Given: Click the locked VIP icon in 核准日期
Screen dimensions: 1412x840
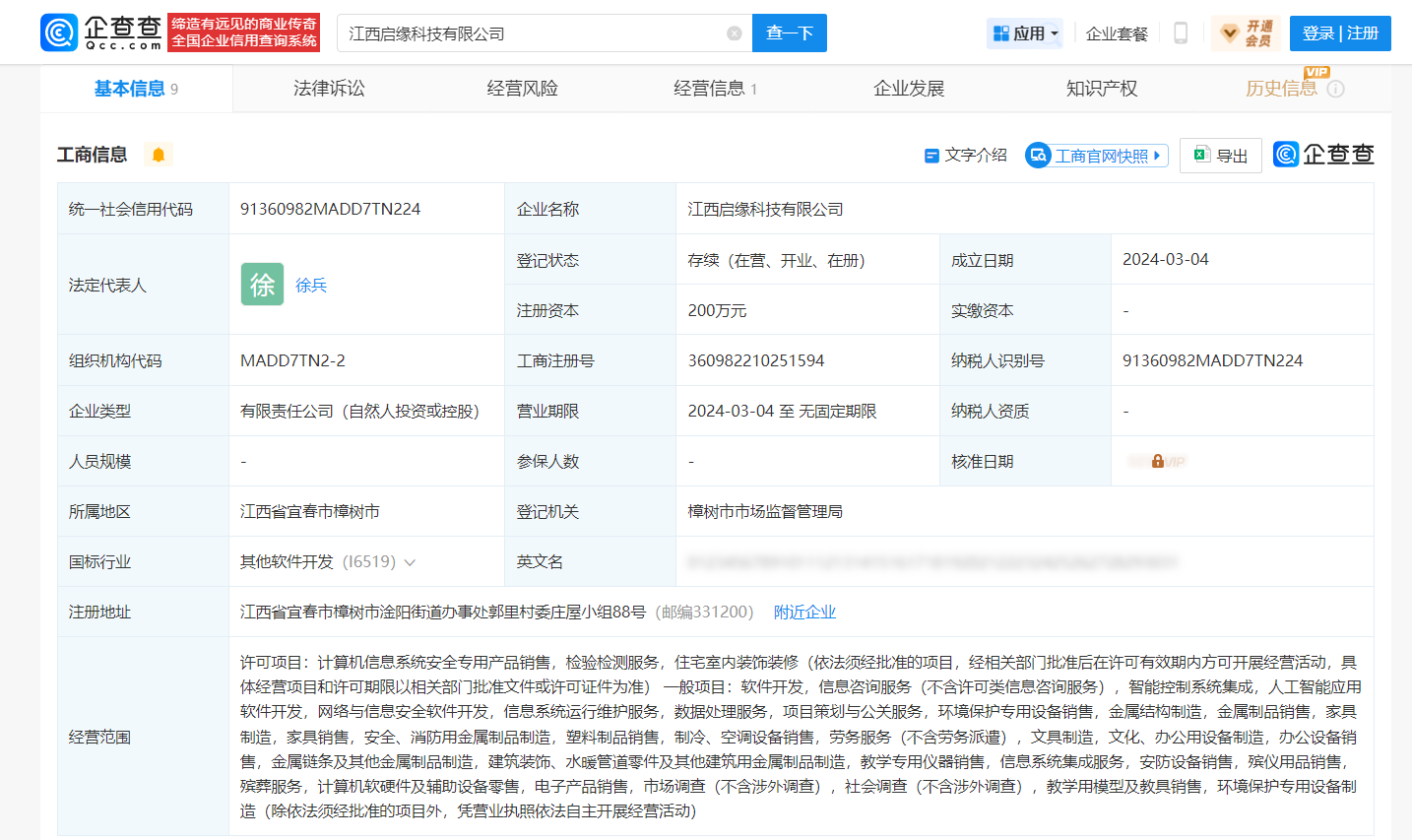Looking at the screenshot, I should (1158, 461).
